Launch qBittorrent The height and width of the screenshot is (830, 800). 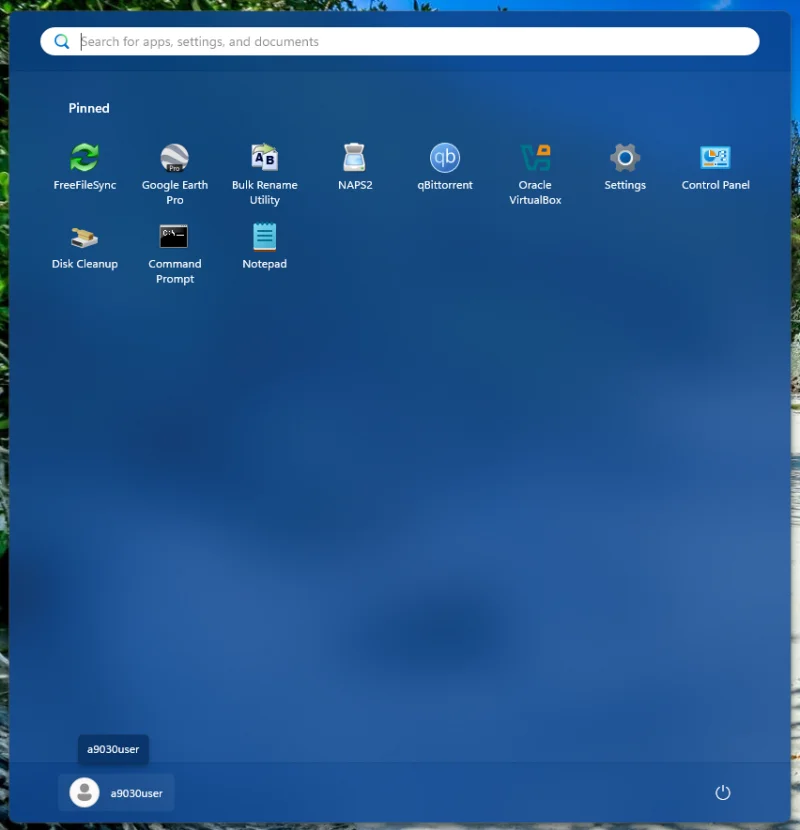click(x=445, y=167)
